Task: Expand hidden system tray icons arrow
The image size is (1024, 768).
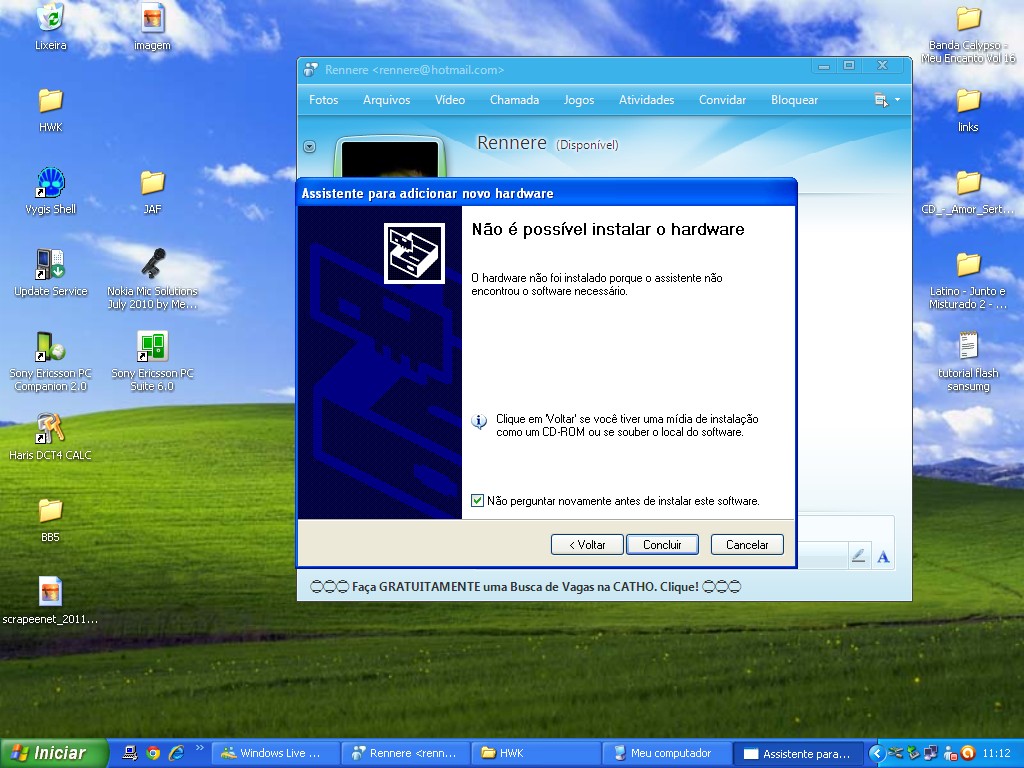Action: pos(876,753)
